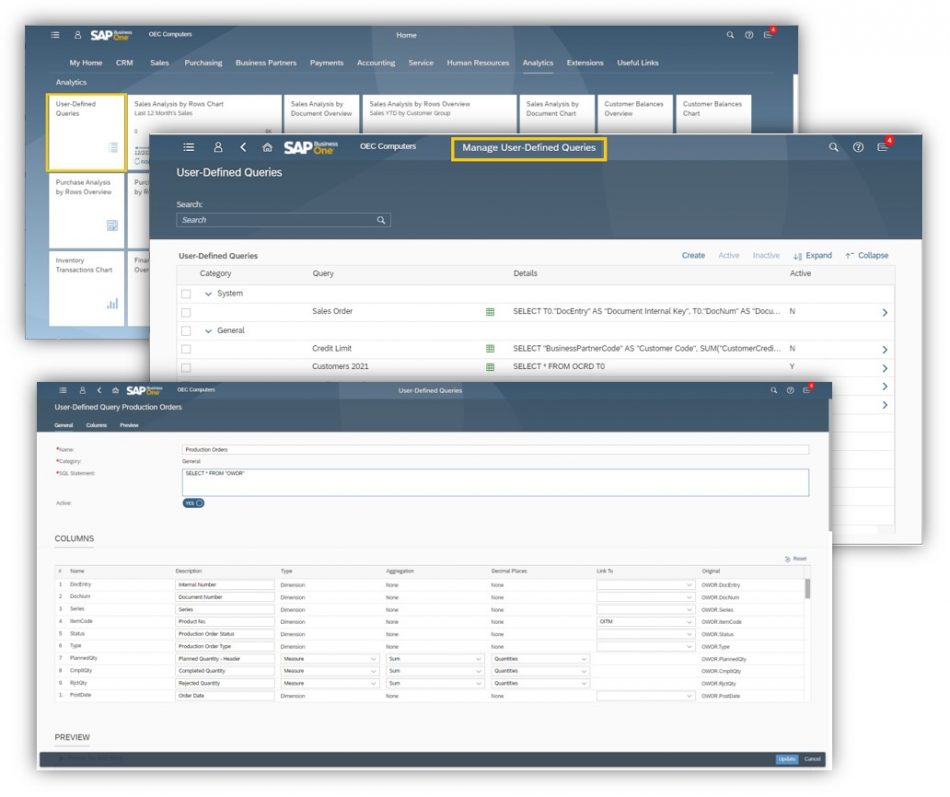
Task: Collapse the General category chevron
Action: 208,331
